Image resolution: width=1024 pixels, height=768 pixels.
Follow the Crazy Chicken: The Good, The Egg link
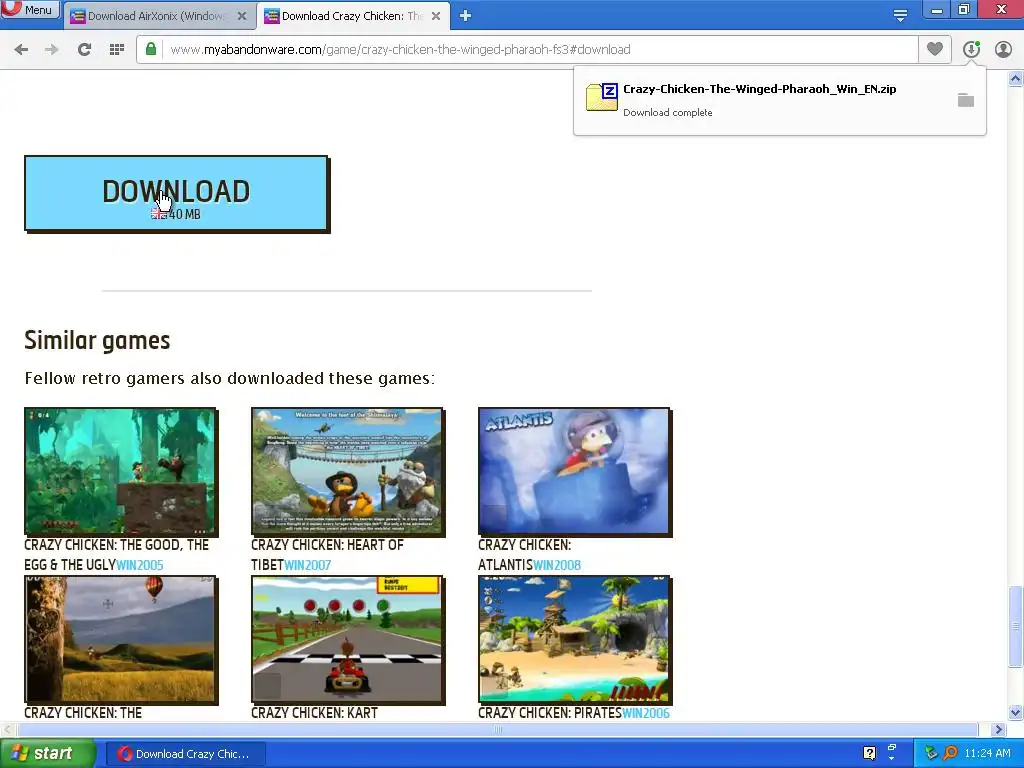pos(116,554)
